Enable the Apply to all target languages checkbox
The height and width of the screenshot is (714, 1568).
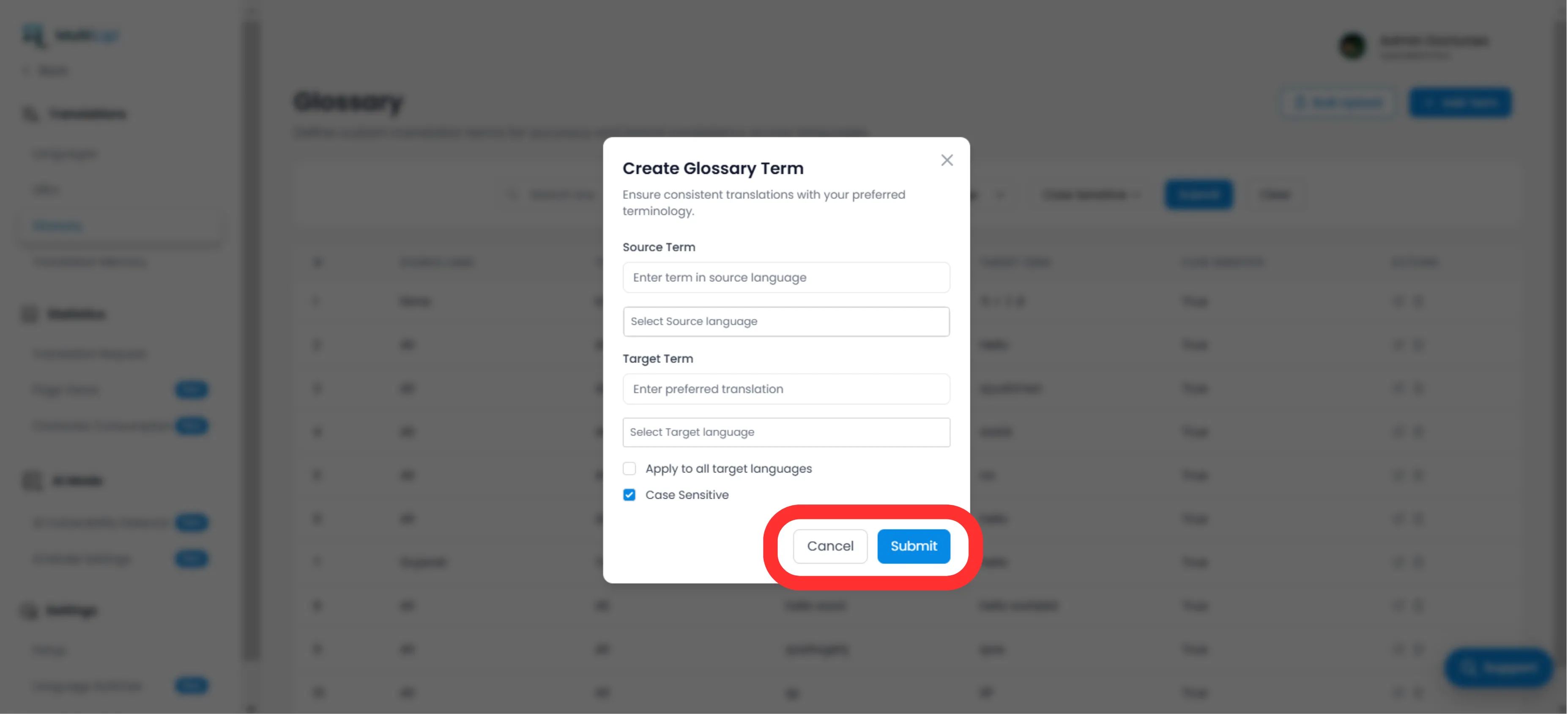630,468
